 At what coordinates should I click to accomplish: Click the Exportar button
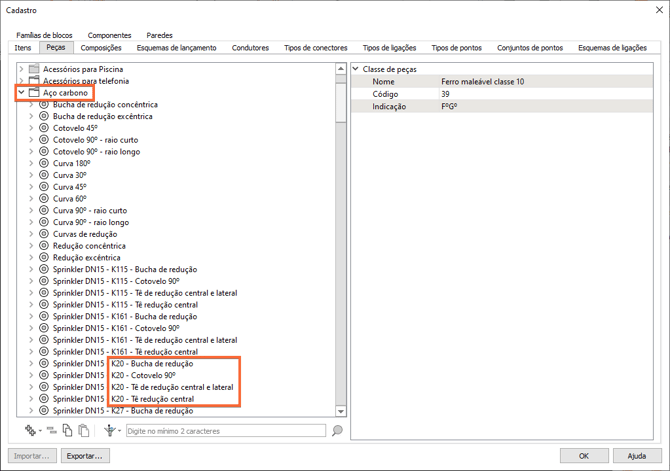(x=85, y=456)
